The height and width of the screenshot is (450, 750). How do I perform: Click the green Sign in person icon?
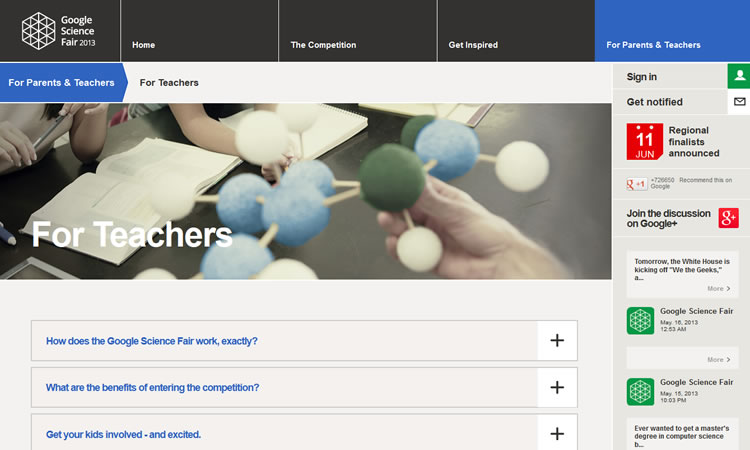pos(739,76)
